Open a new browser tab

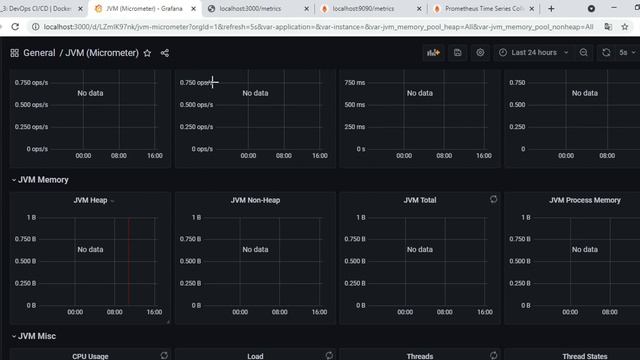coord(551,9)
